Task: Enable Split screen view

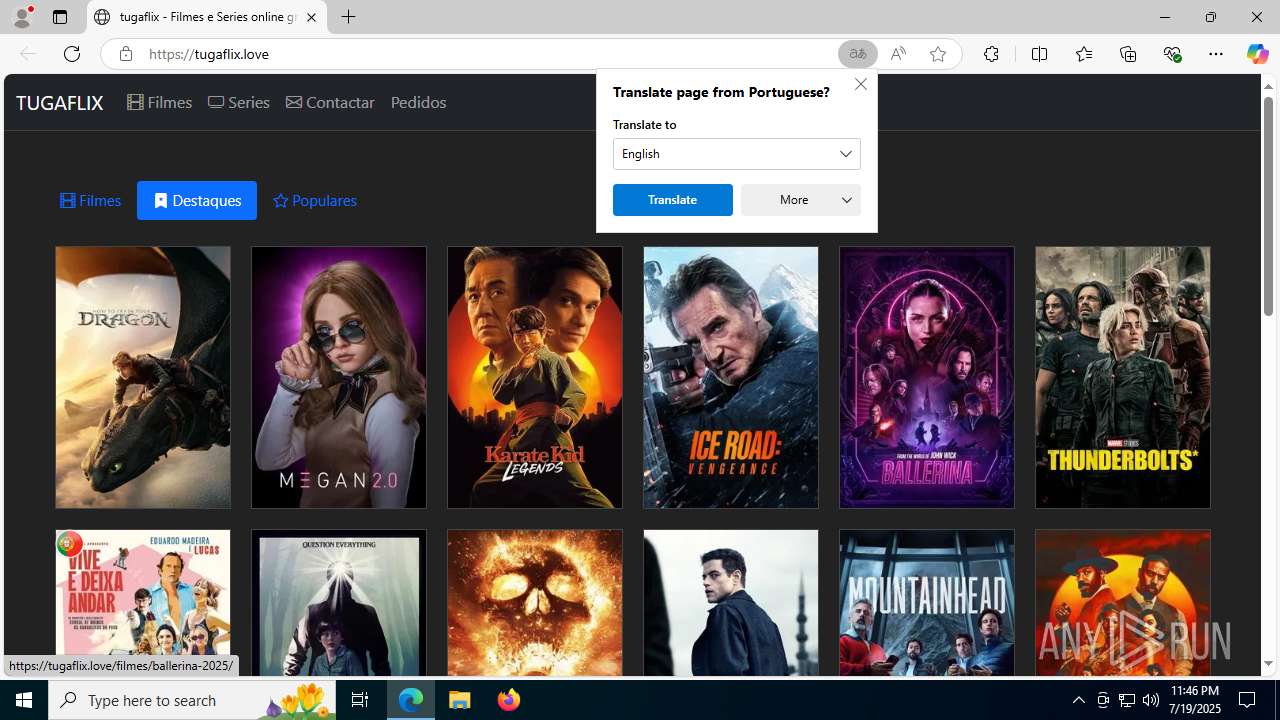Action: pyautogui.click(x=1039, y=54)
